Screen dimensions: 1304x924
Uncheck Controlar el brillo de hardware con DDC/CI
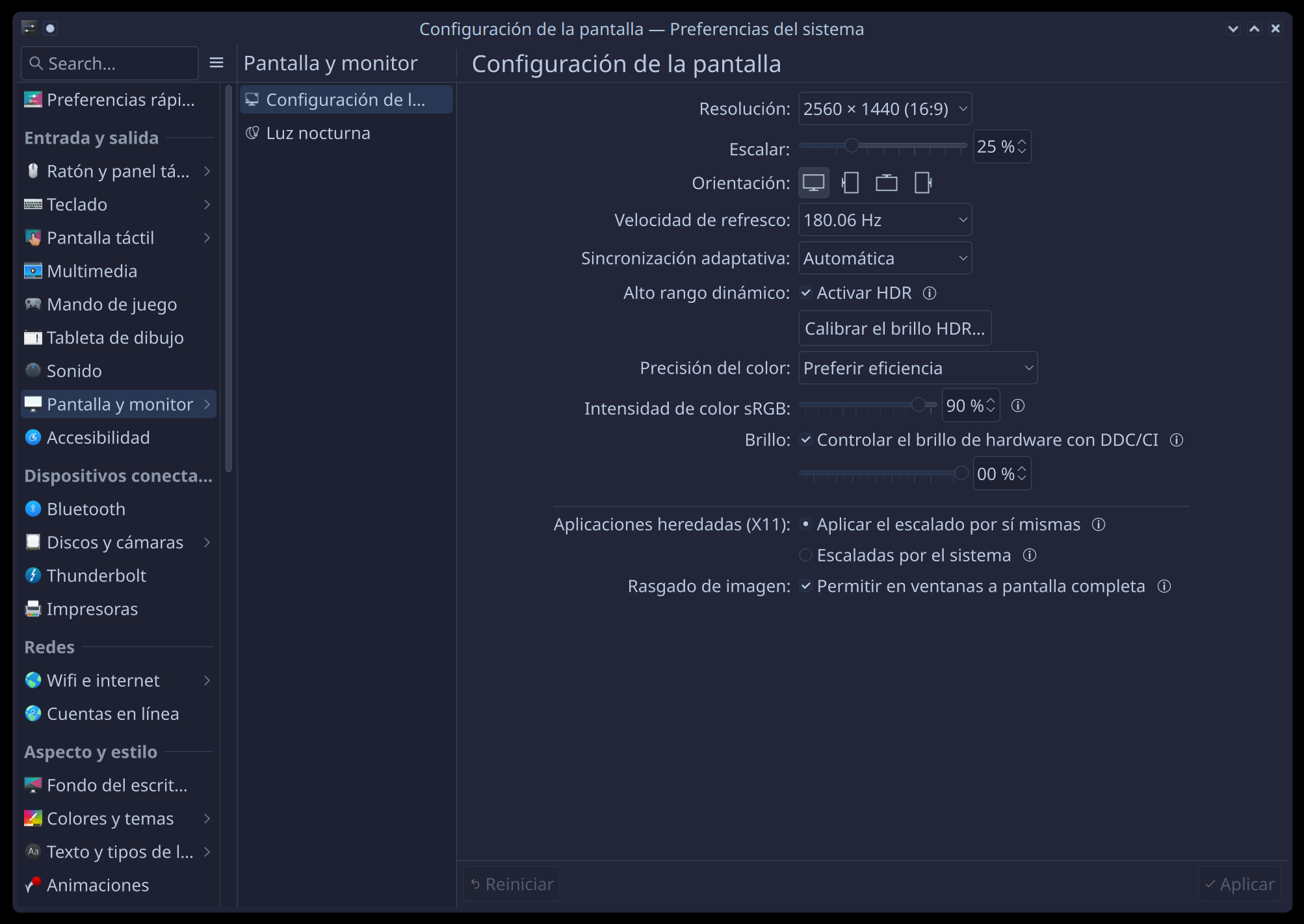(805, 440)
